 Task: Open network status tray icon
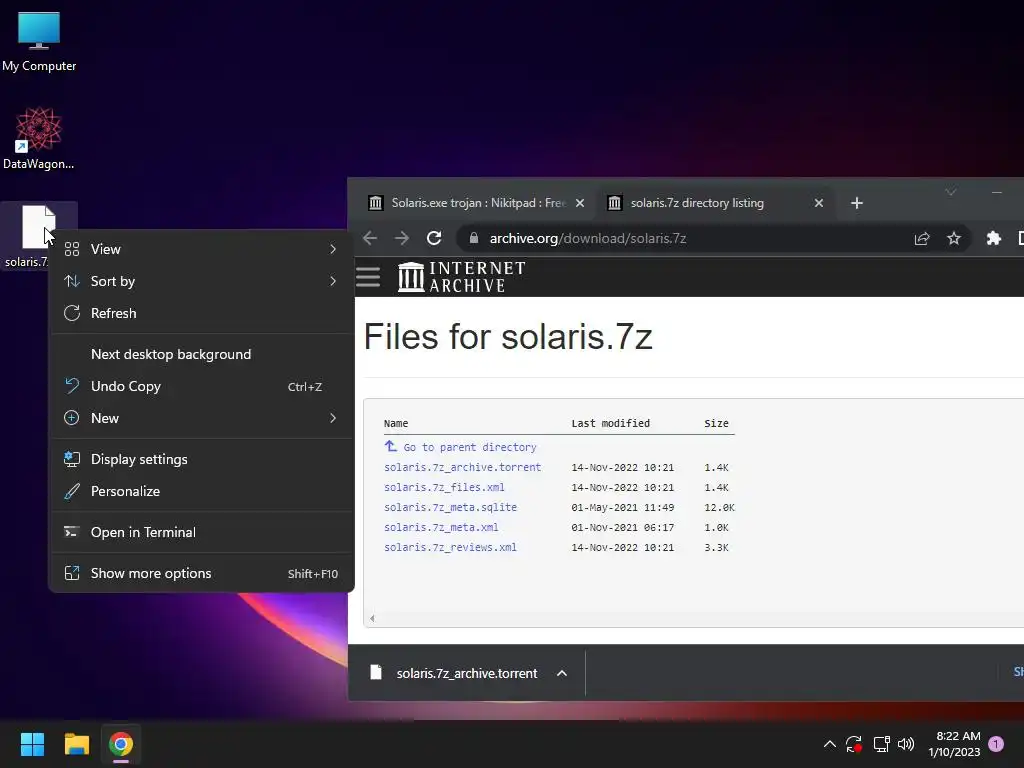[881, 744]
